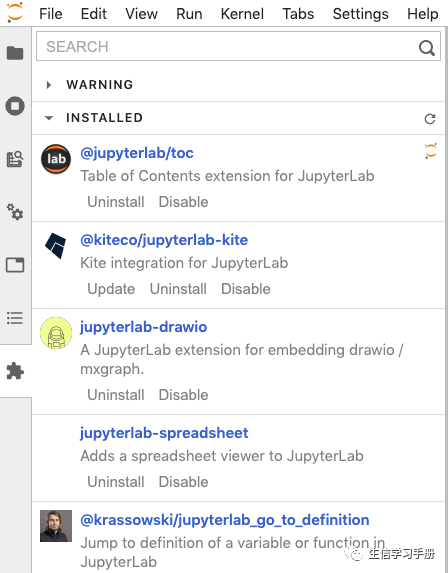Click the JupyterLab logo icon

15,12
